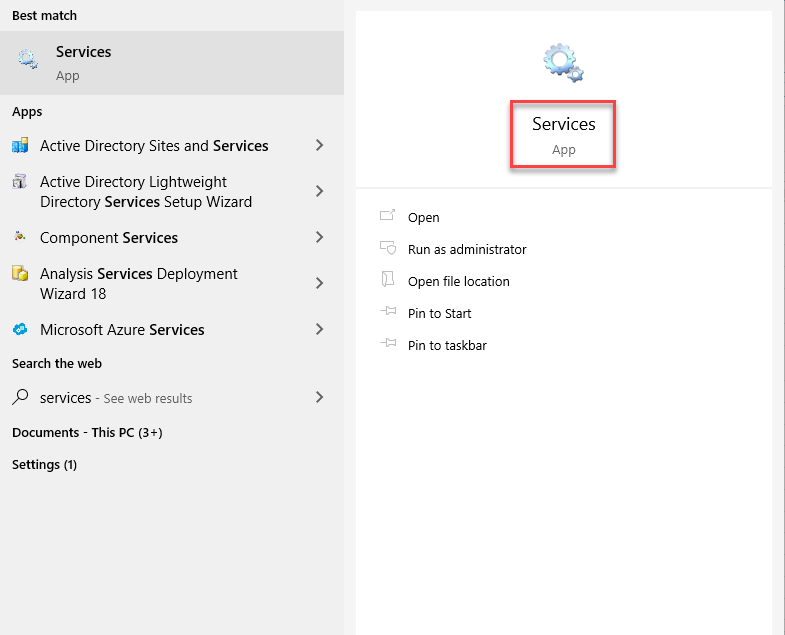The height and width of the screenshot is (635, 785).
Task: Select Pin to Start option
Action: [x=440, y=313]
